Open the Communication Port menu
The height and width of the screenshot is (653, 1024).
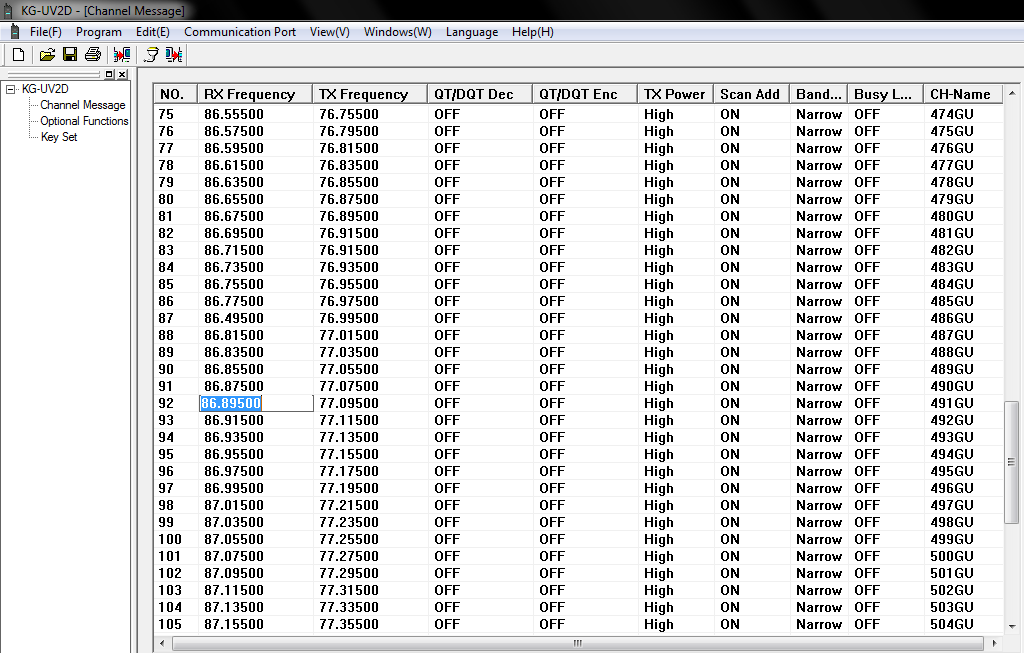point(240,32)
